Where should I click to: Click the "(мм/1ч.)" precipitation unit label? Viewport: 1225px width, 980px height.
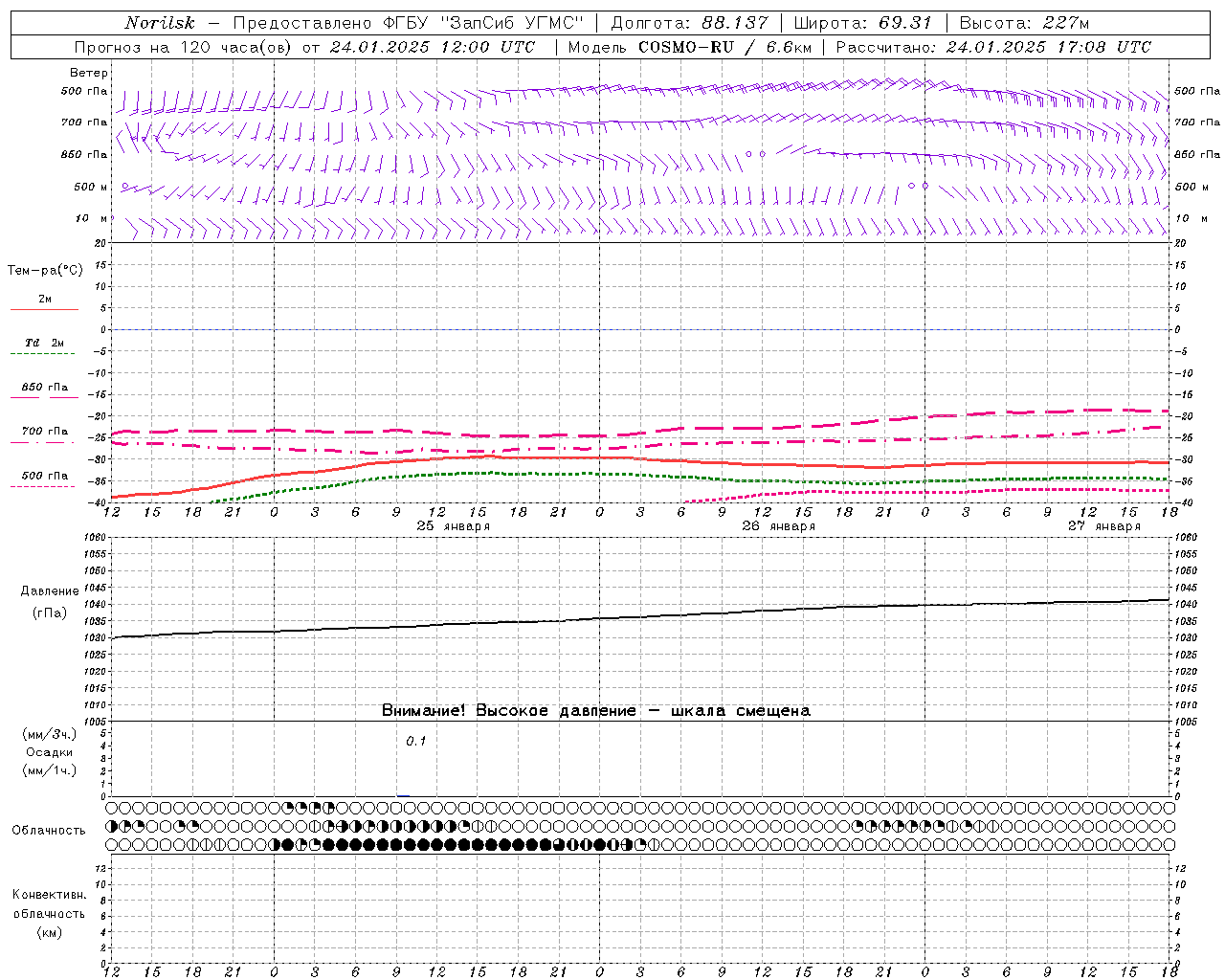(50, 770)
